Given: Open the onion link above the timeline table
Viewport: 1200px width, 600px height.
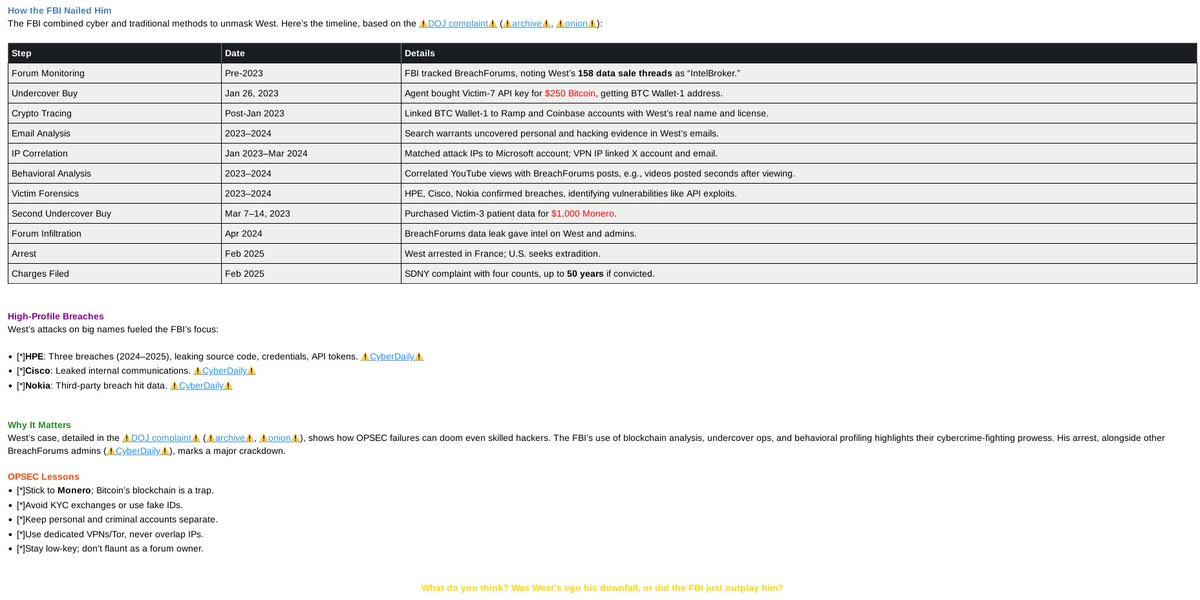Looking at the screenshot, I should pyautogui.click(x=576, y=23).
